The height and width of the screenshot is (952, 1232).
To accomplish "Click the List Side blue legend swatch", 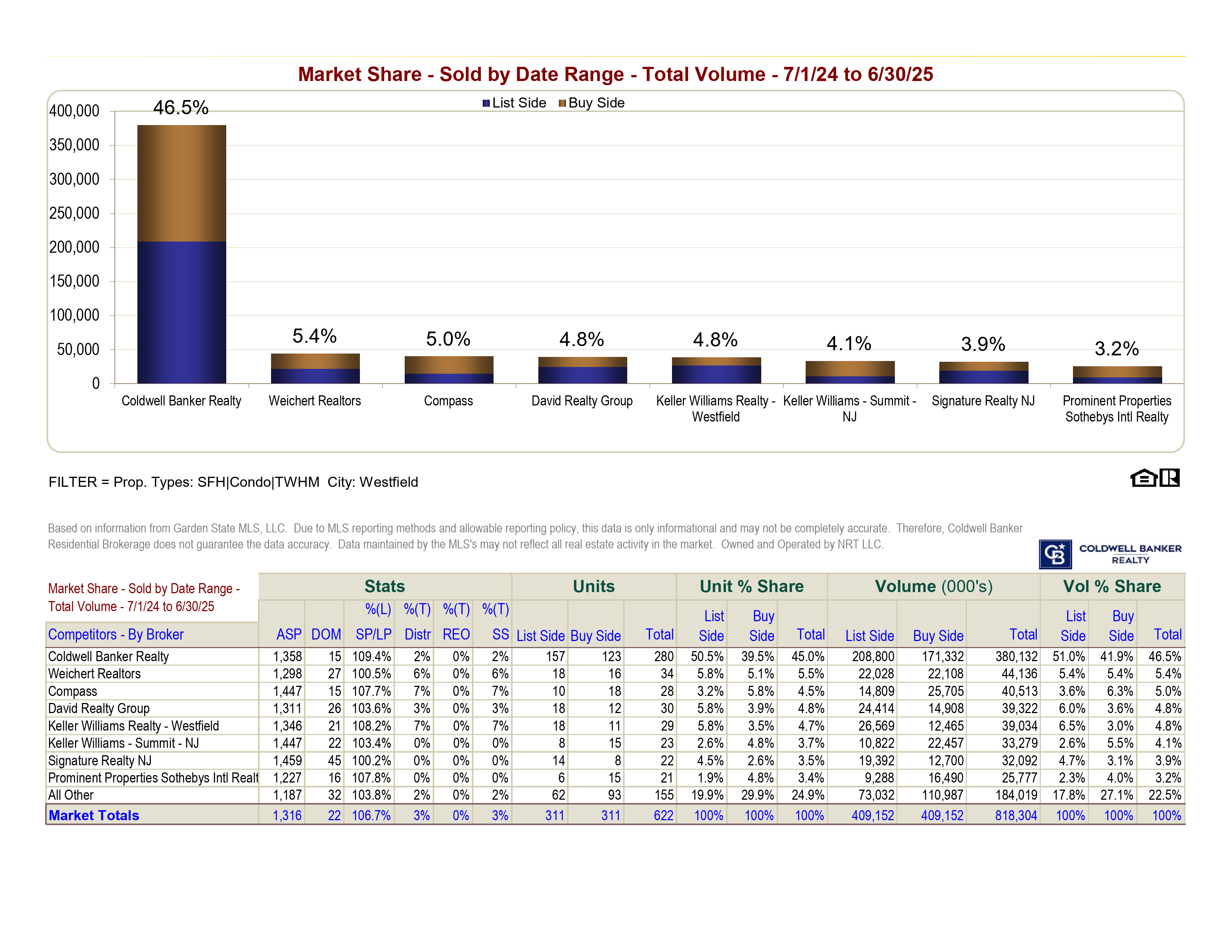I will pyautogui.click(x=486, y=103).
